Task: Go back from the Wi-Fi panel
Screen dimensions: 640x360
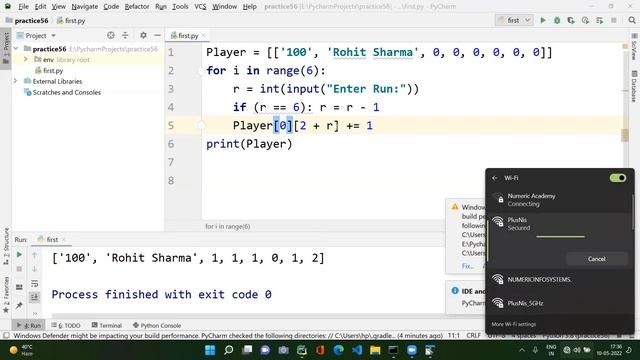Action: coord(495,178)
